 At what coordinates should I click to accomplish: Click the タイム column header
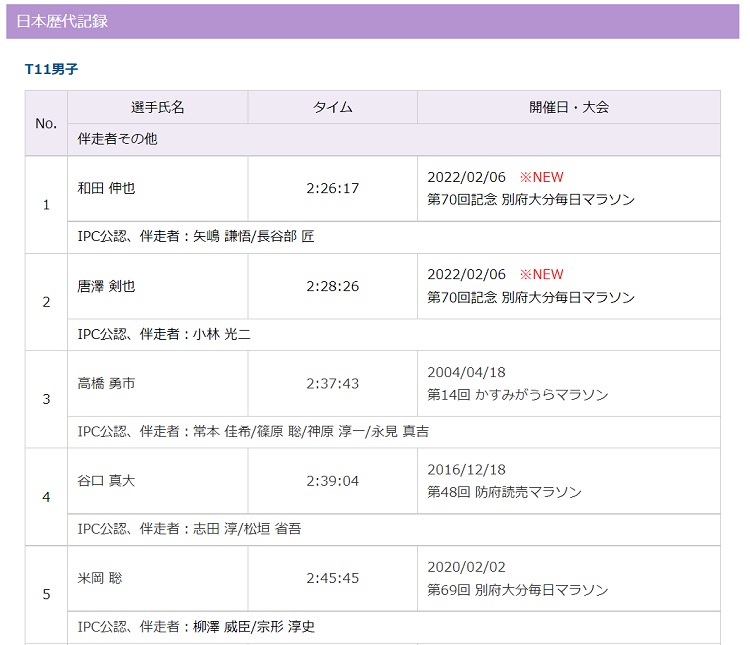click(332, 107)
